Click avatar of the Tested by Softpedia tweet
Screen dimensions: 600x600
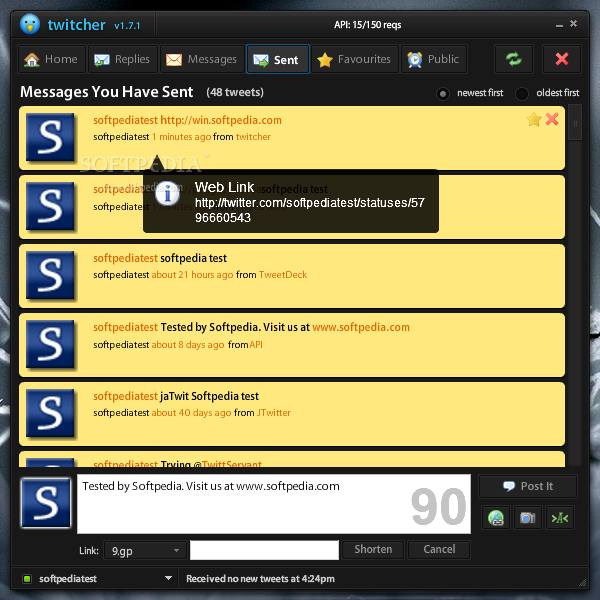tap(50, 344)
